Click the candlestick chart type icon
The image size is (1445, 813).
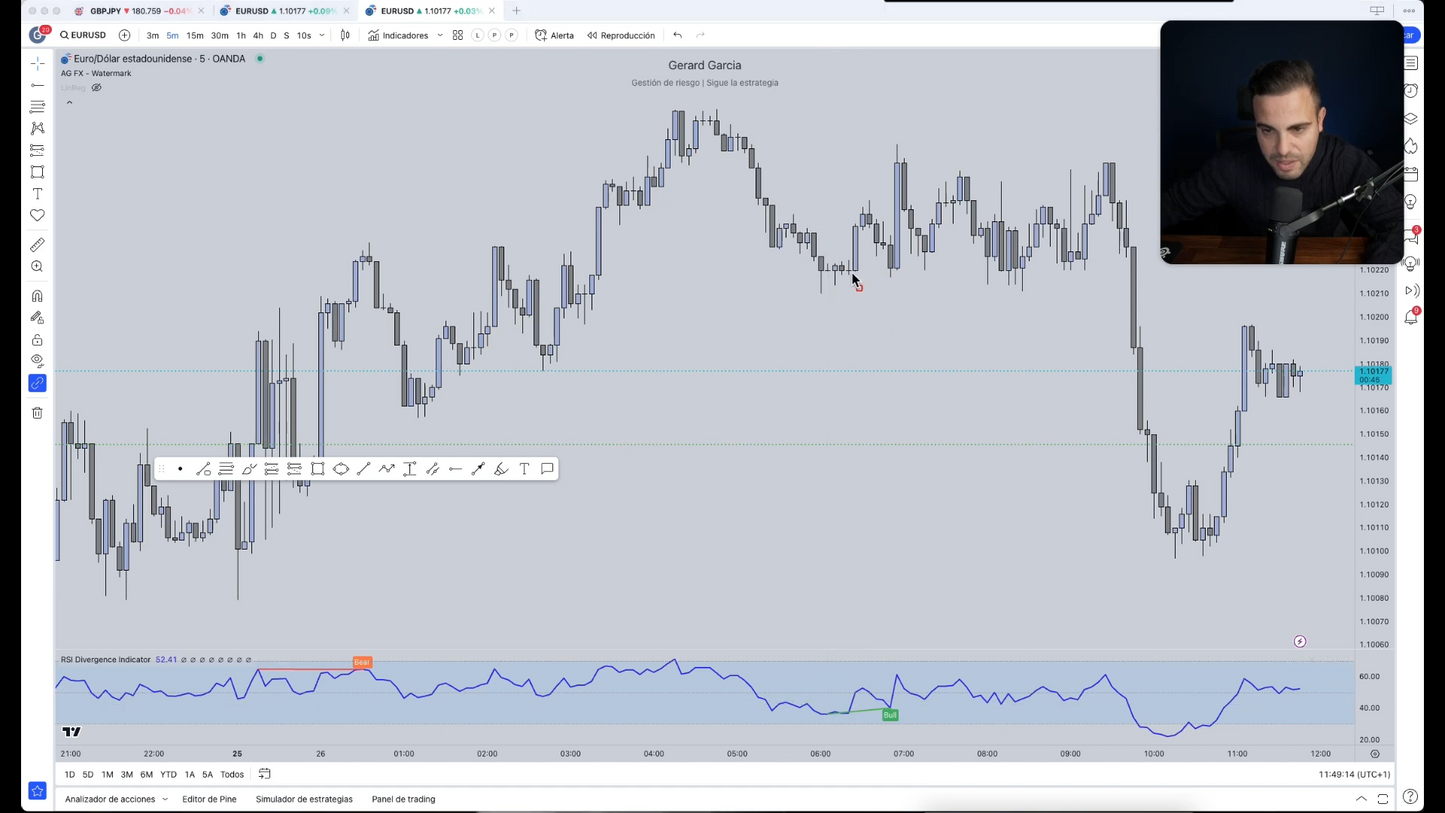pos(345,35)
